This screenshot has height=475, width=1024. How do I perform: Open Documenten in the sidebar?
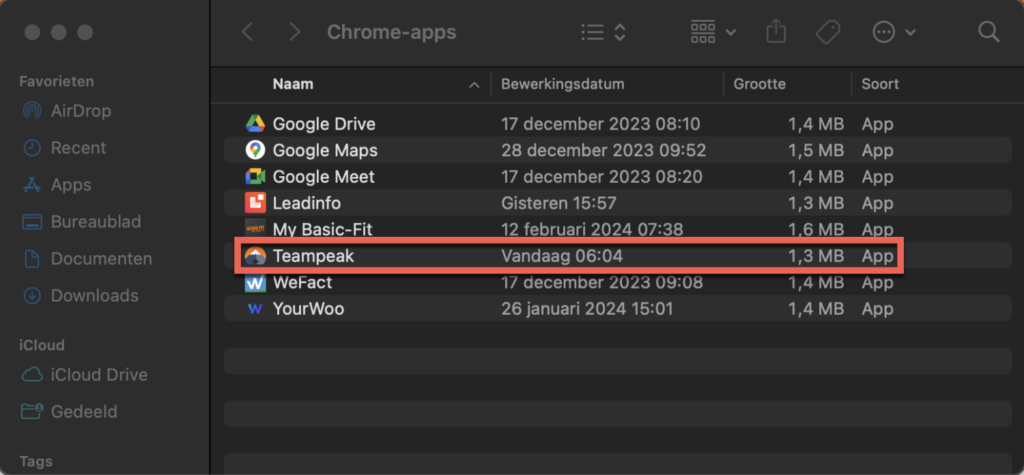(101, 259)
